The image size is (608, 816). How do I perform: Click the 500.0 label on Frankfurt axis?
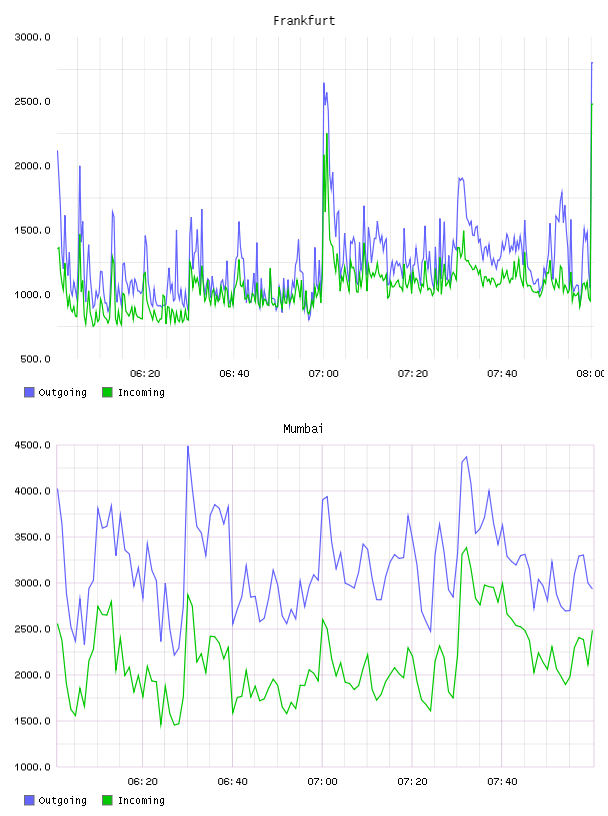click(x=35, y=359)
